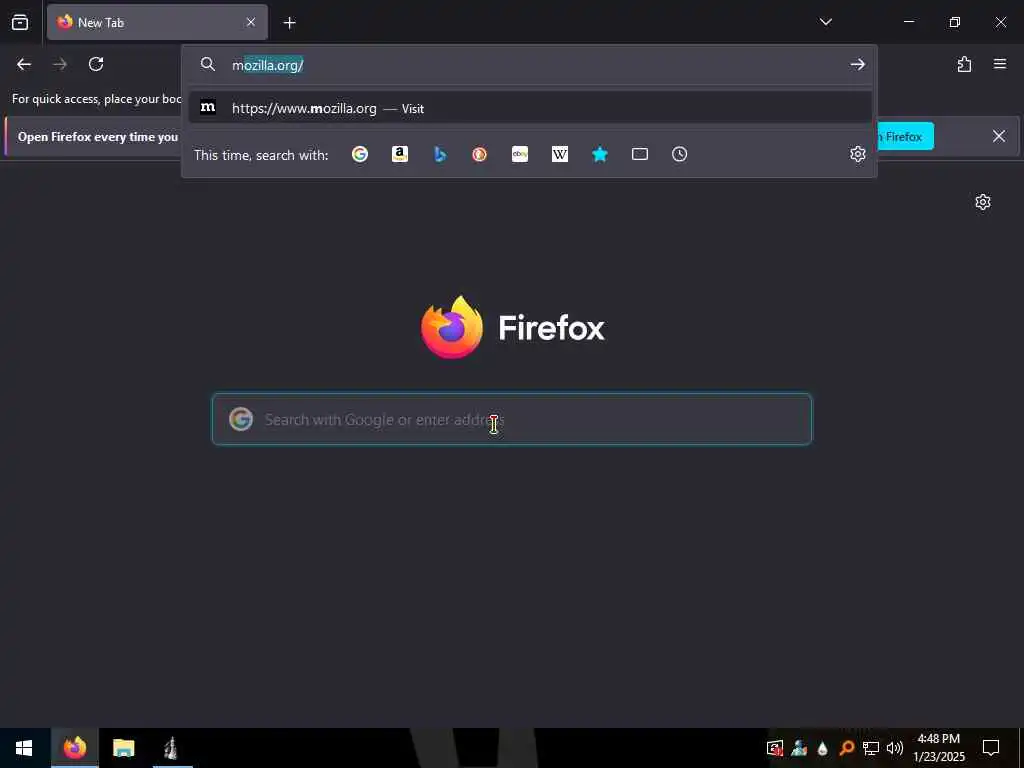Viewport: 1024px width, 768px height.
Task: Open the Firefox application hamburger menu
Action: click(1000, 64)
